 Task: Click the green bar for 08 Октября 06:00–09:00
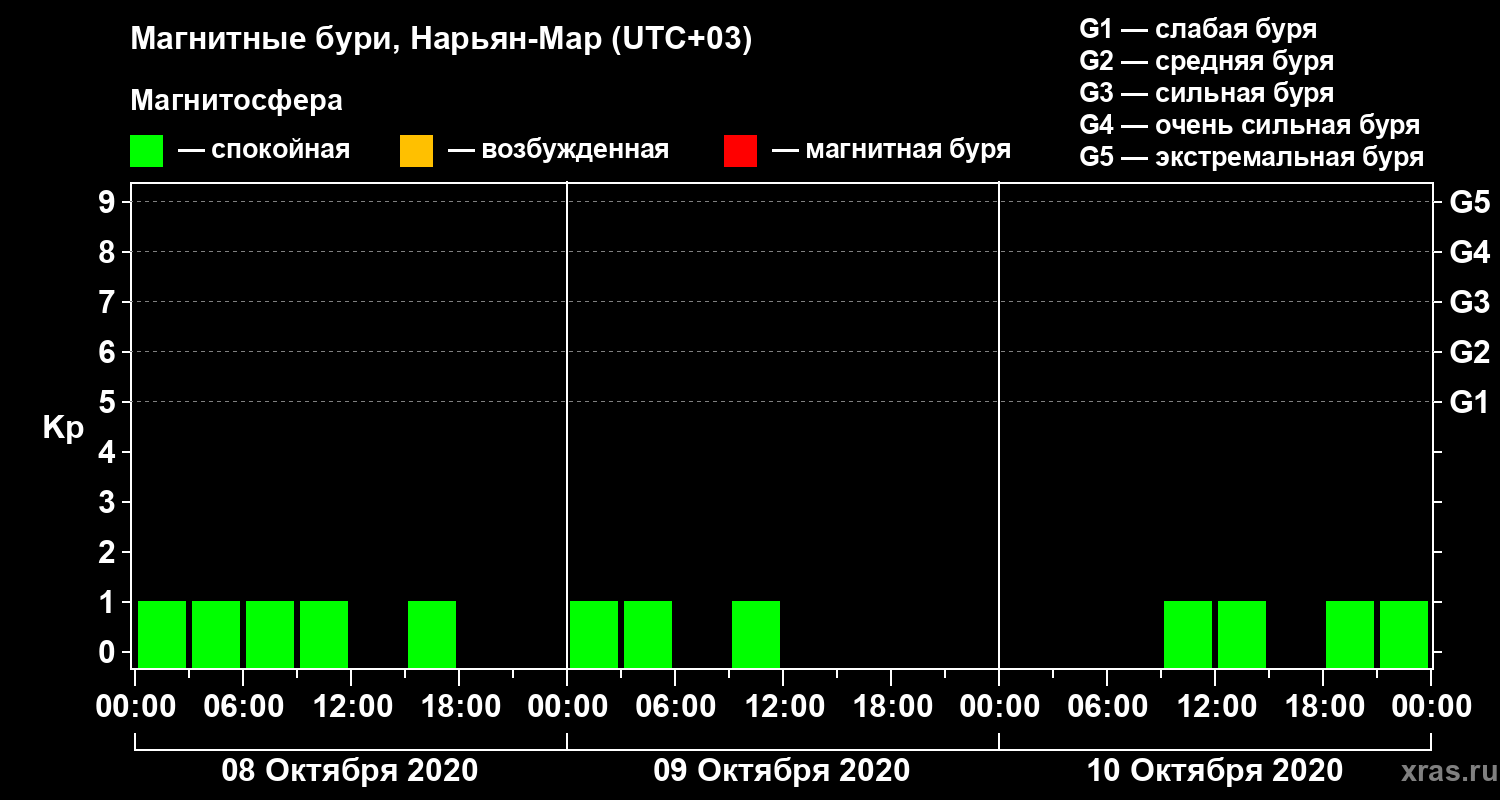270,634
